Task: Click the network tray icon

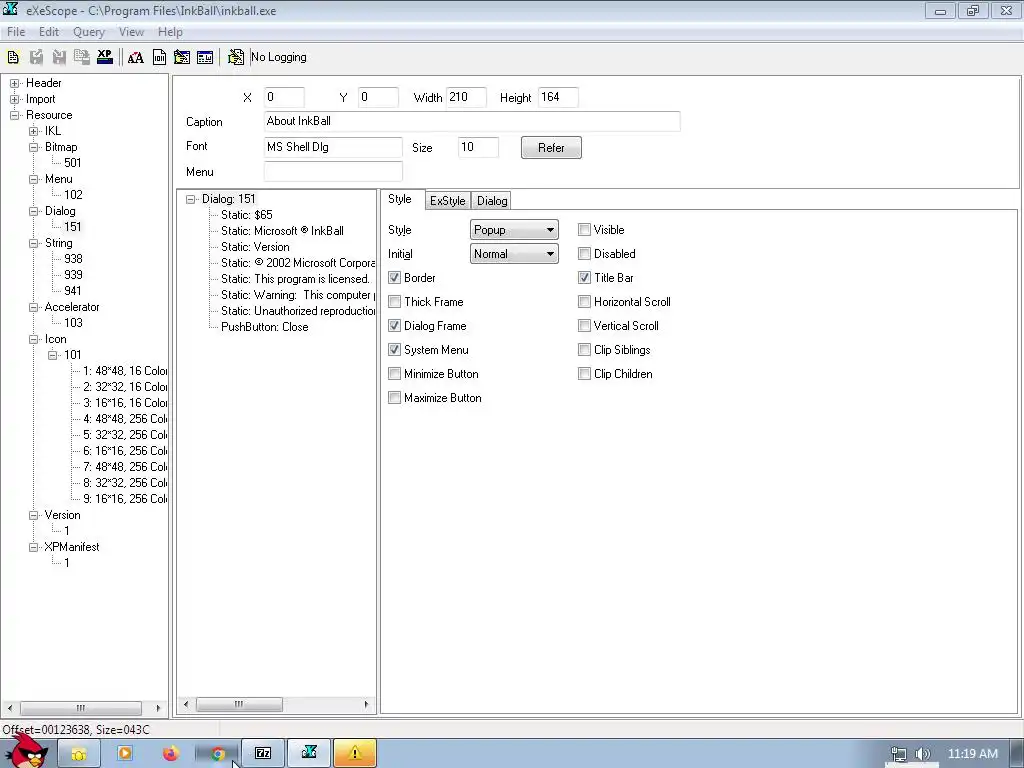Action: [899, 755]
